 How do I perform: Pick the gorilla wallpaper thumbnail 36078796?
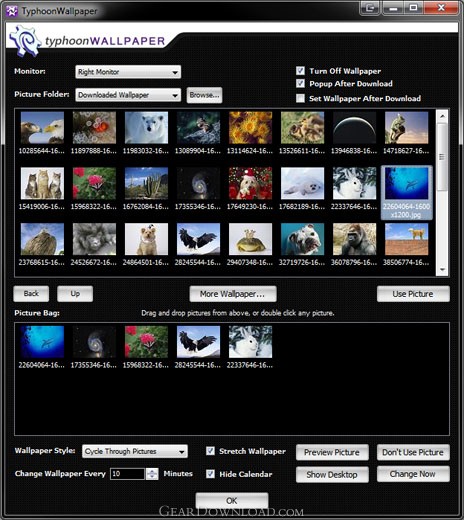point(354,239)
